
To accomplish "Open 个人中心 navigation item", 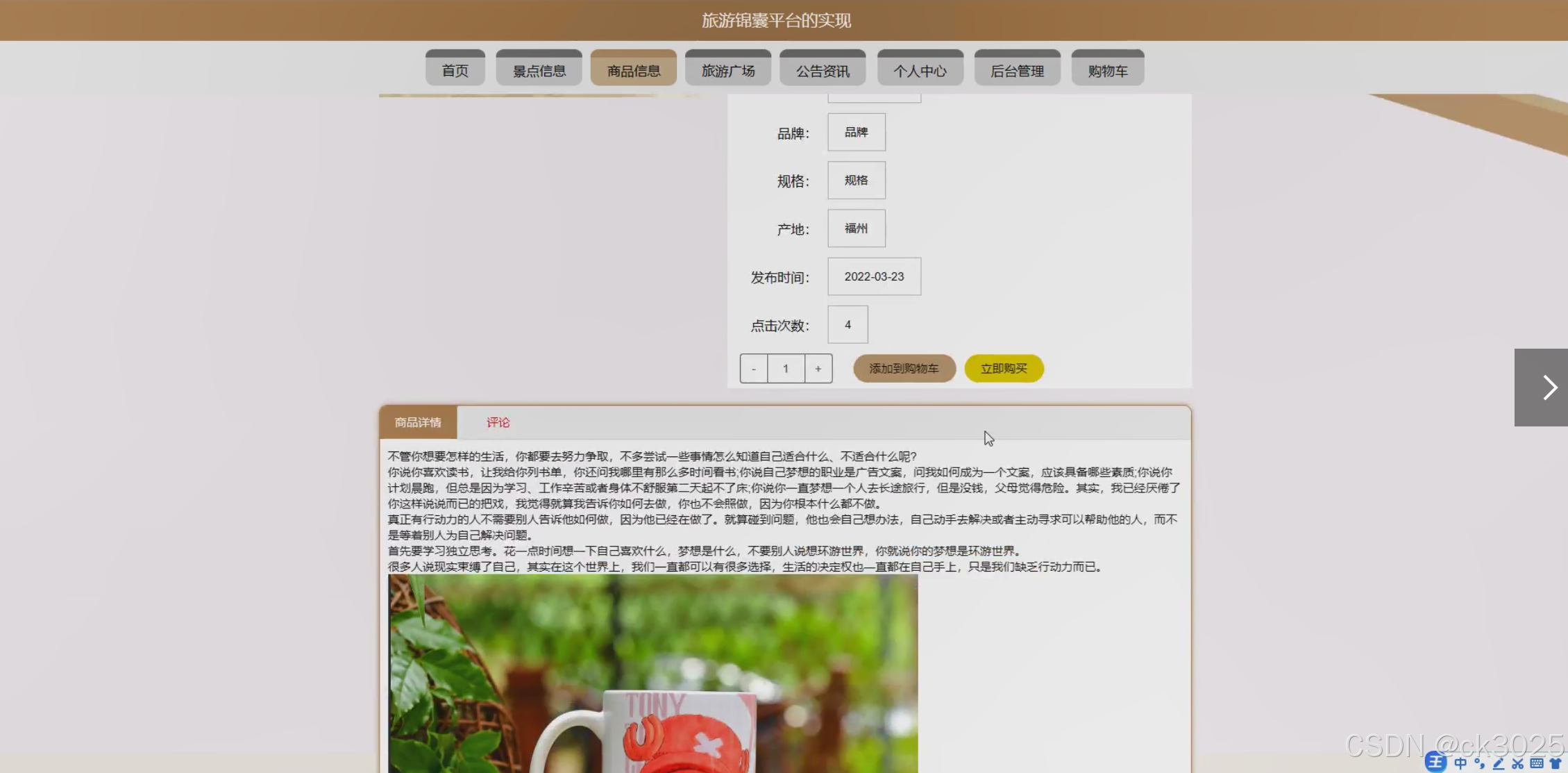I will [920, 70].
